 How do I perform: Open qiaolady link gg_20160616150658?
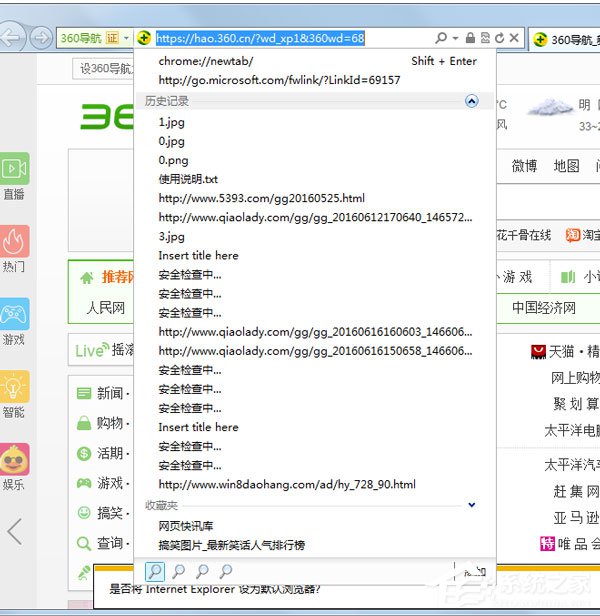pos(315,351)
